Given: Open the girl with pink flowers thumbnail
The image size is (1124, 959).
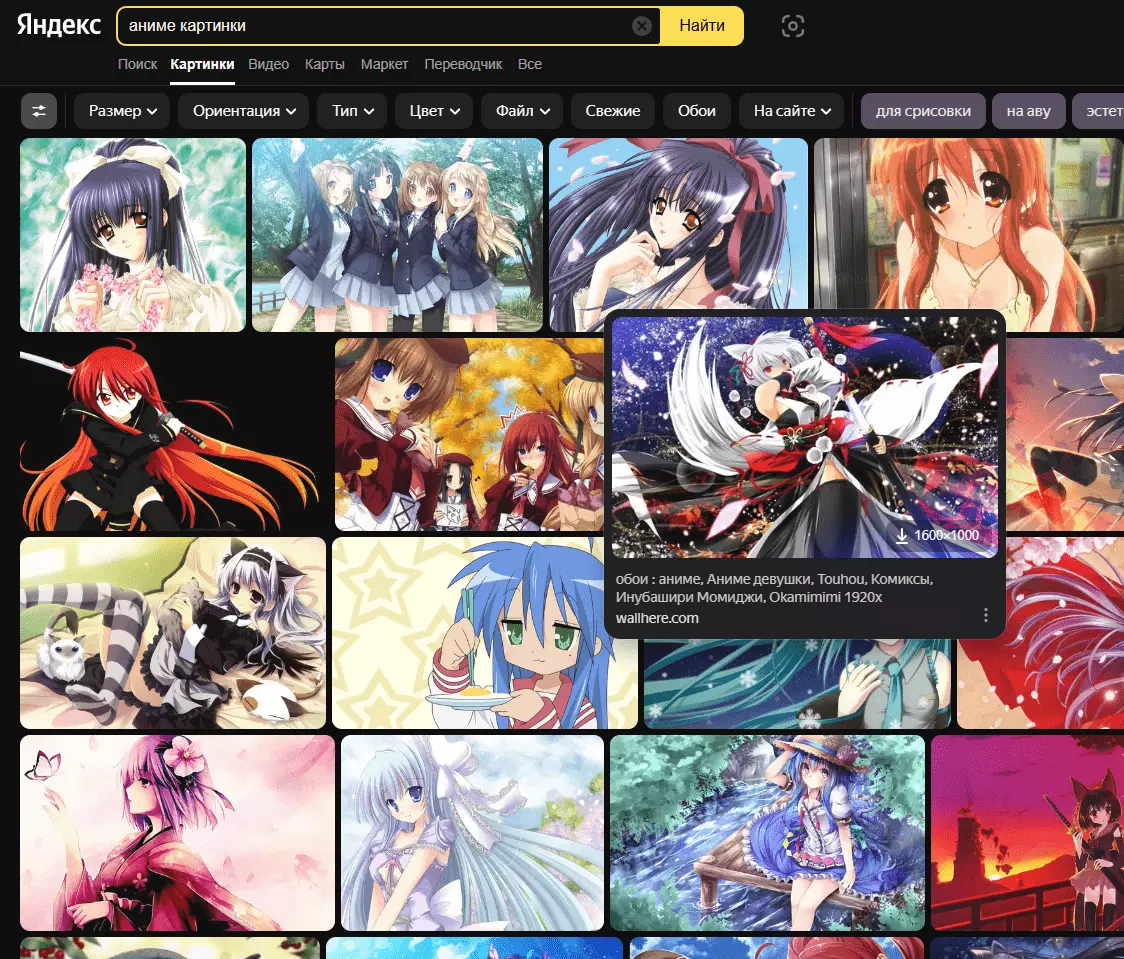Looking at the screenshot, I should tap(133, 235).
